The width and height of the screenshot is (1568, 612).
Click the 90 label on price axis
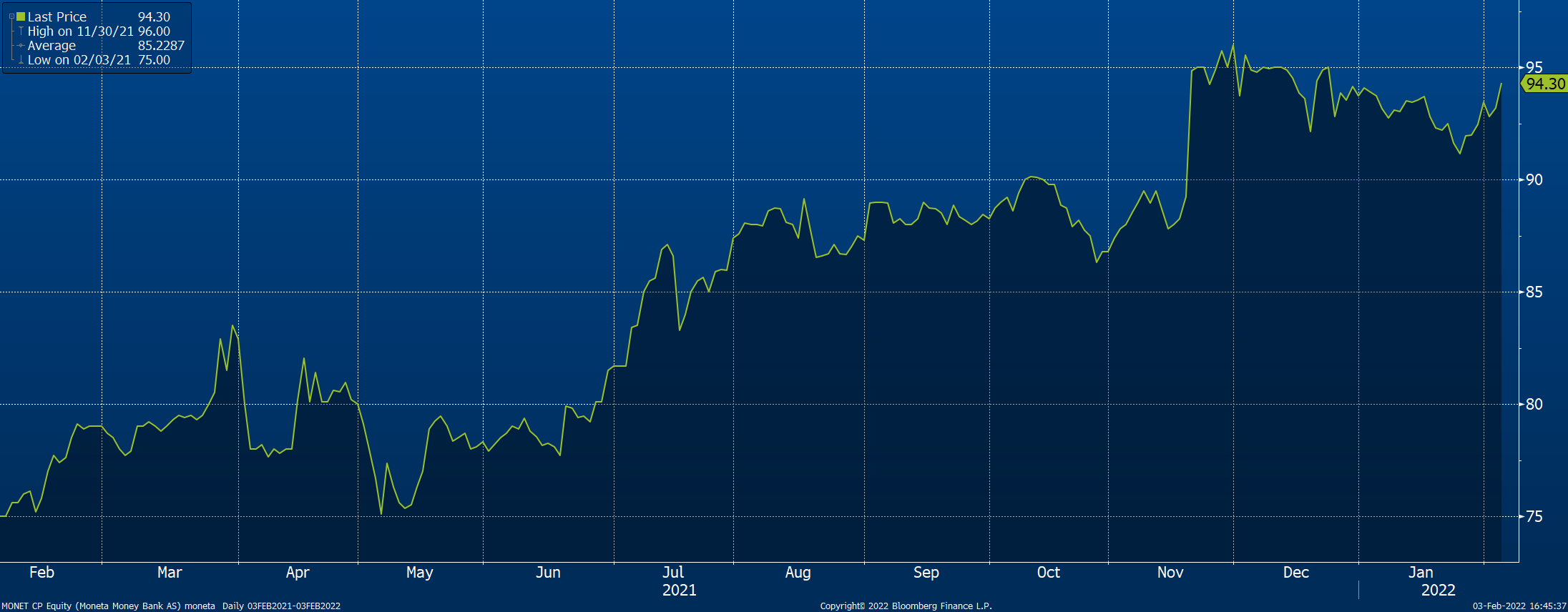(x=1534, y=180)
